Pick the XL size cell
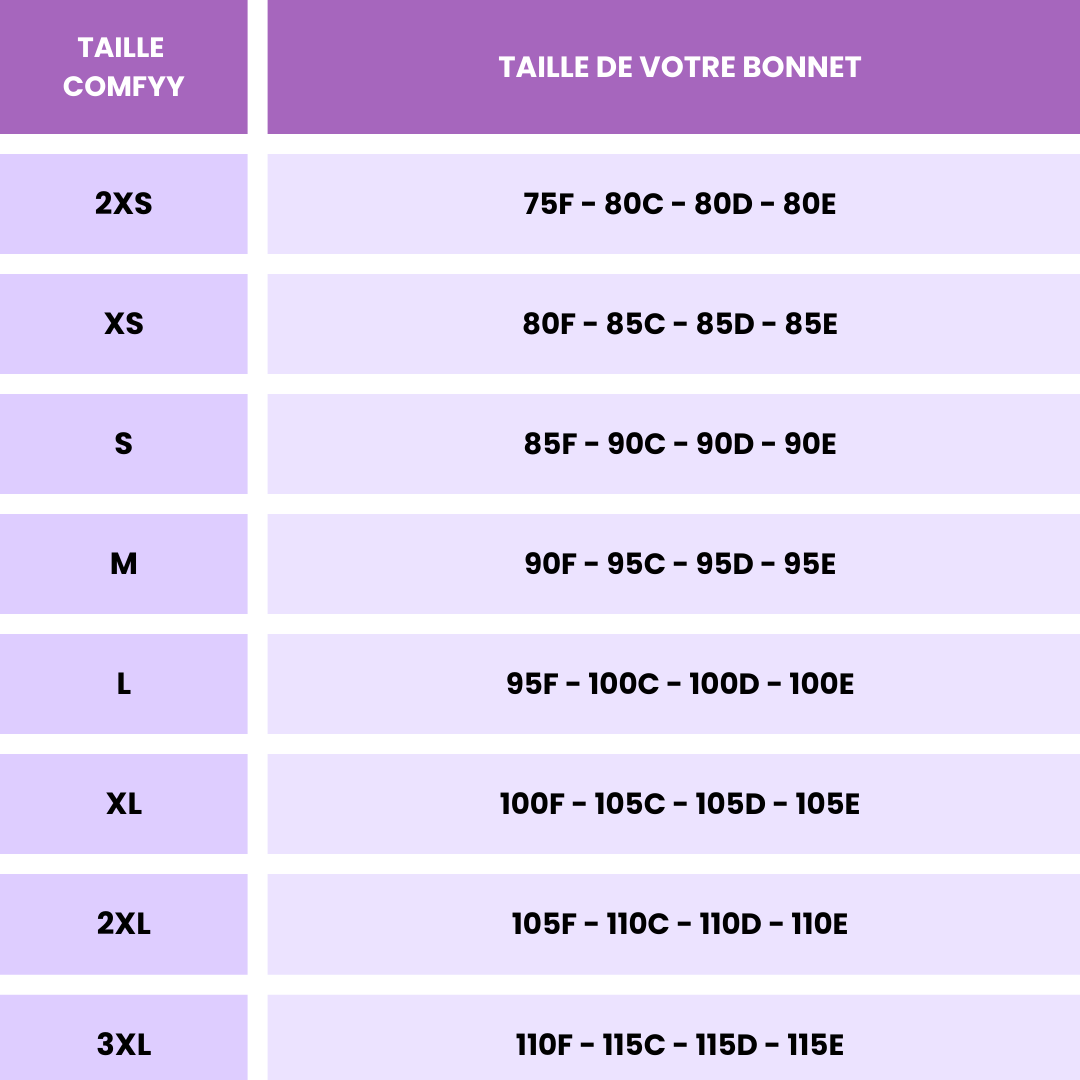Screen dimensions: 1080x1080 [x=123, y=804]
